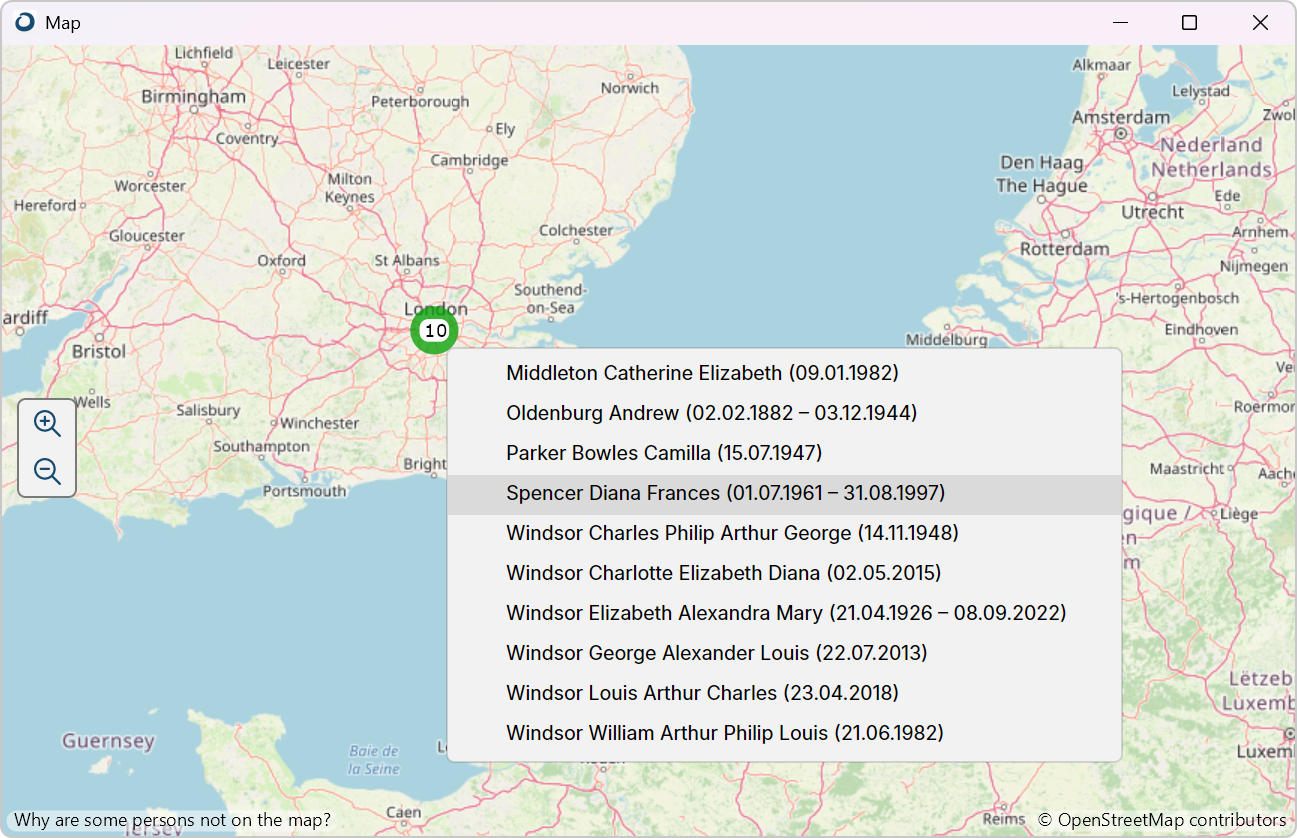Image resolution: width=1297 pixels, height=838 pixels.
Task: Click the OpenStreetMap contributors attribution
Action: [1162, 820]
